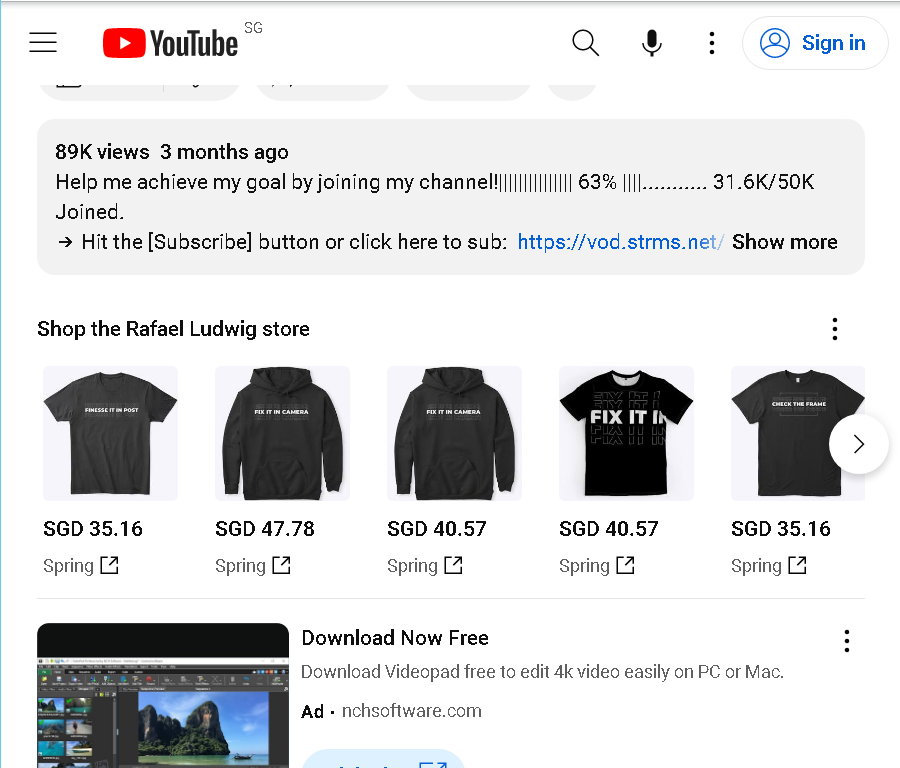Start voice search with microphone icon
The image size is (900, 768).
651,42
